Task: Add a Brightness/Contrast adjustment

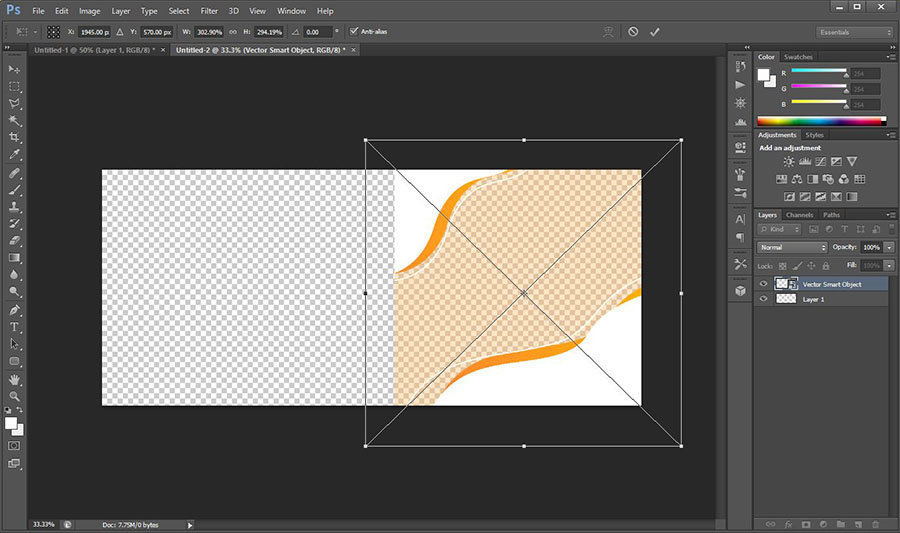Action: 789,161
